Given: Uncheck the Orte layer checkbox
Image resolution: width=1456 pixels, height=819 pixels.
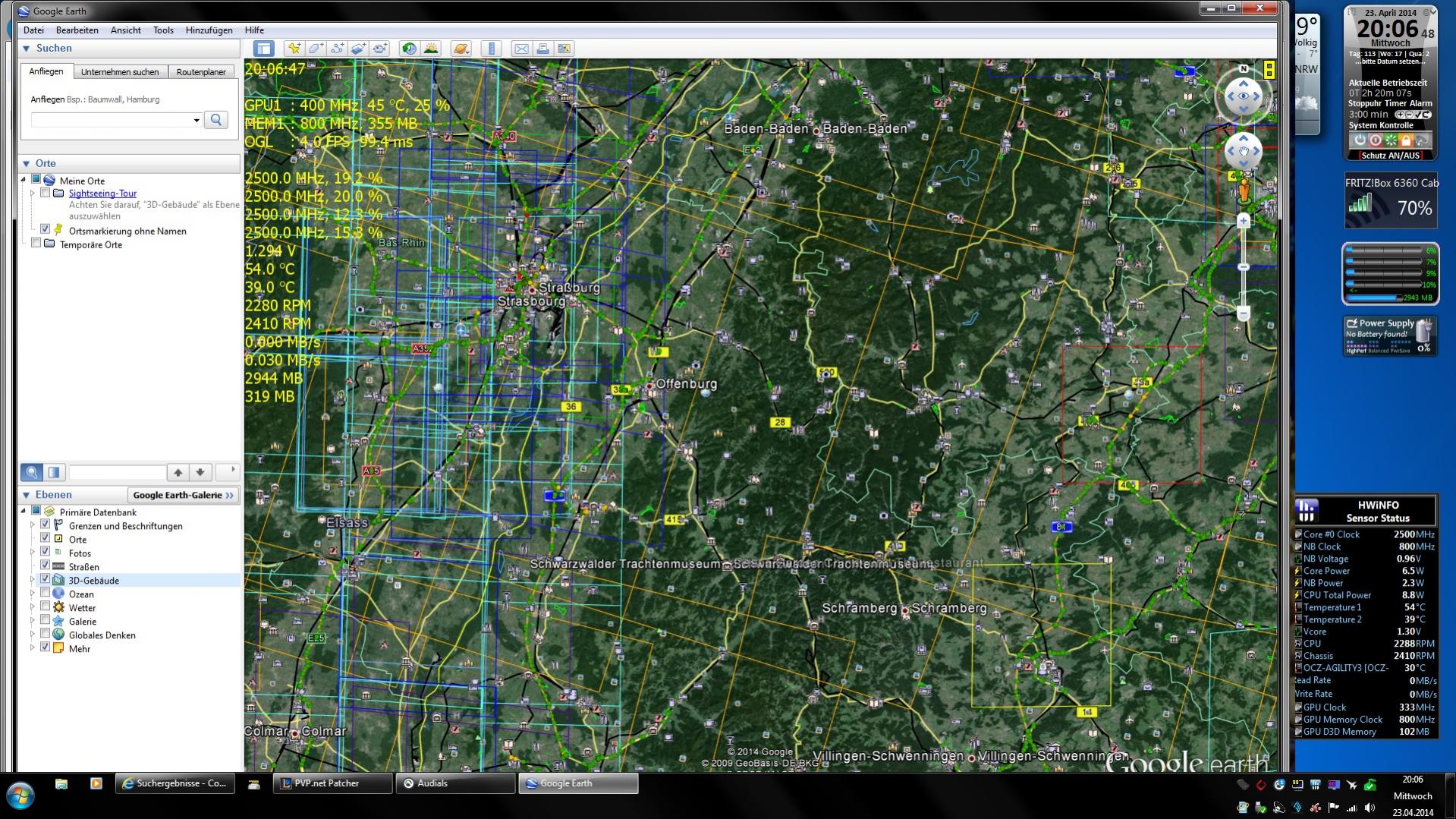Looking at the screenshot, I should click(x=45, y=539).
